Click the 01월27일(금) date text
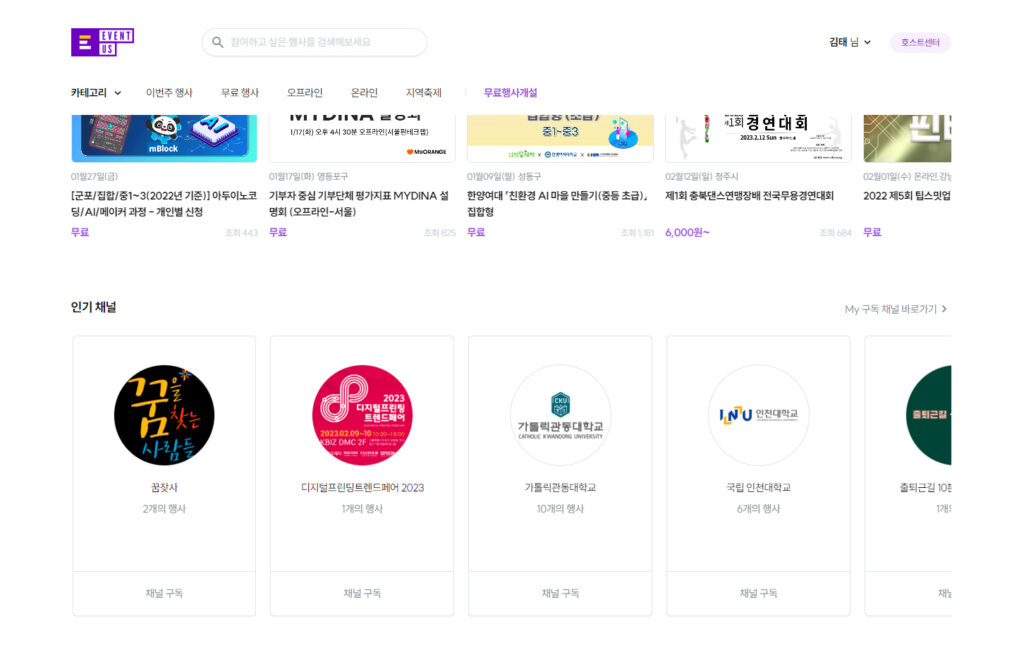 point(95,177)
